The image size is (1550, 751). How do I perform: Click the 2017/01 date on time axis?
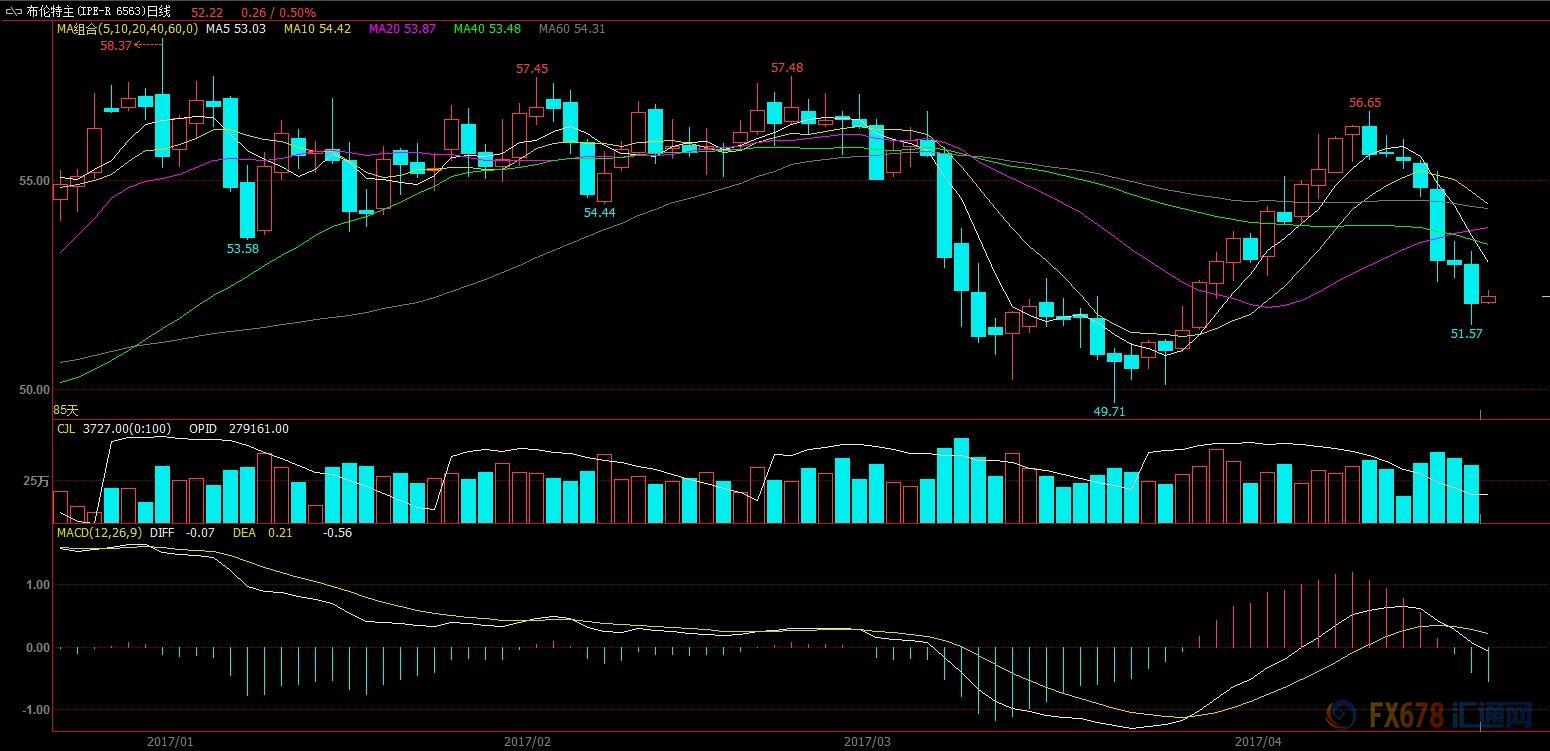pyautogui.click(x=170, y=741)
